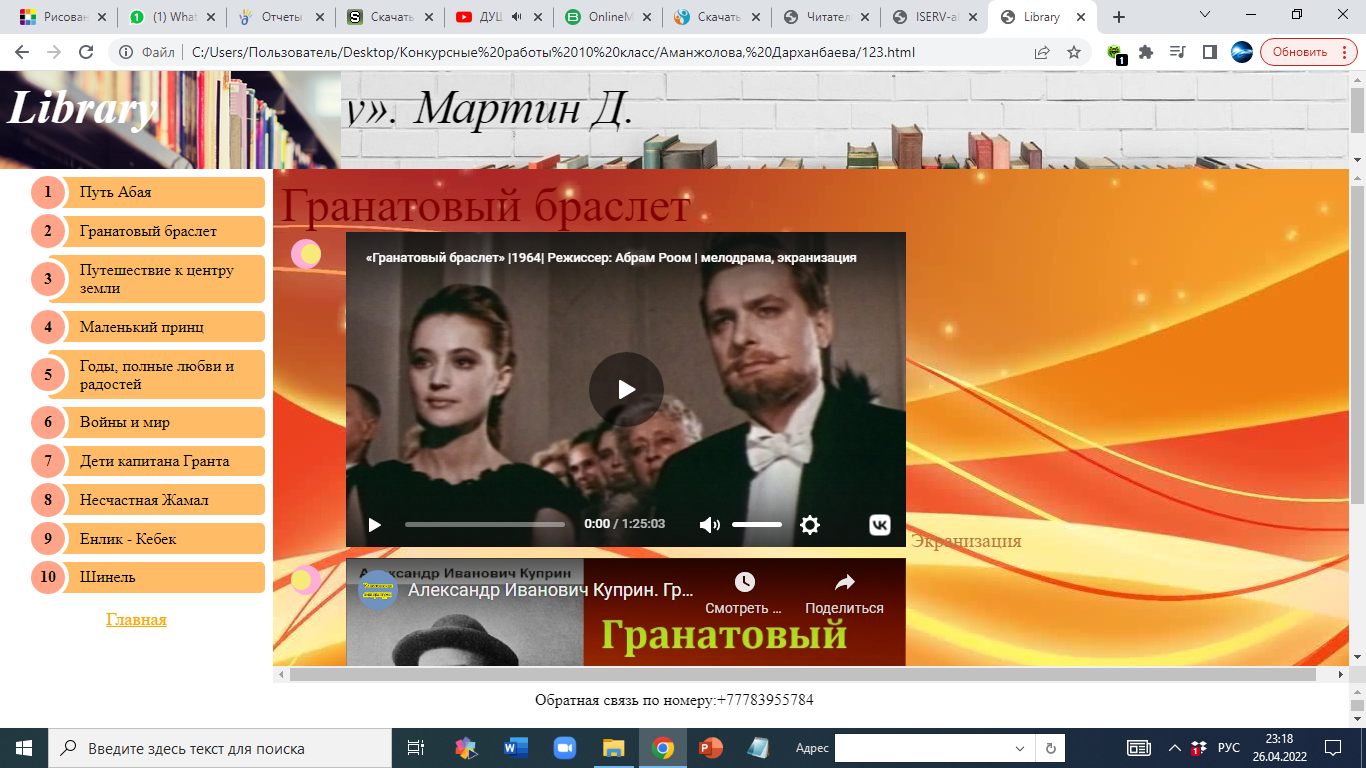Click the Обновить update button
The height and width of the screenshot is (768, 1366).
click(1308, 52)
